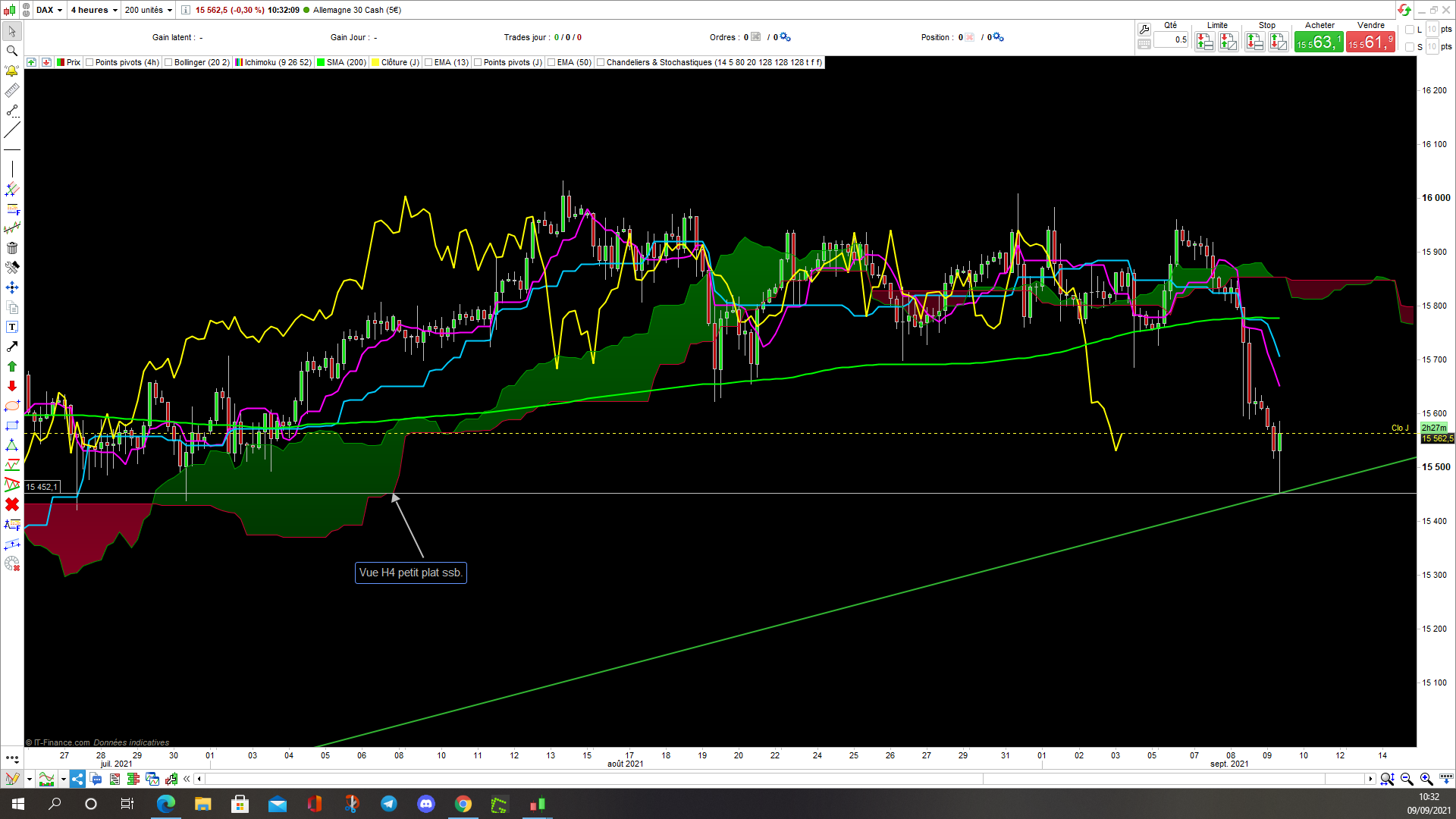Select the 'Vue H4 petit plat ssb.' annotation

411,573
